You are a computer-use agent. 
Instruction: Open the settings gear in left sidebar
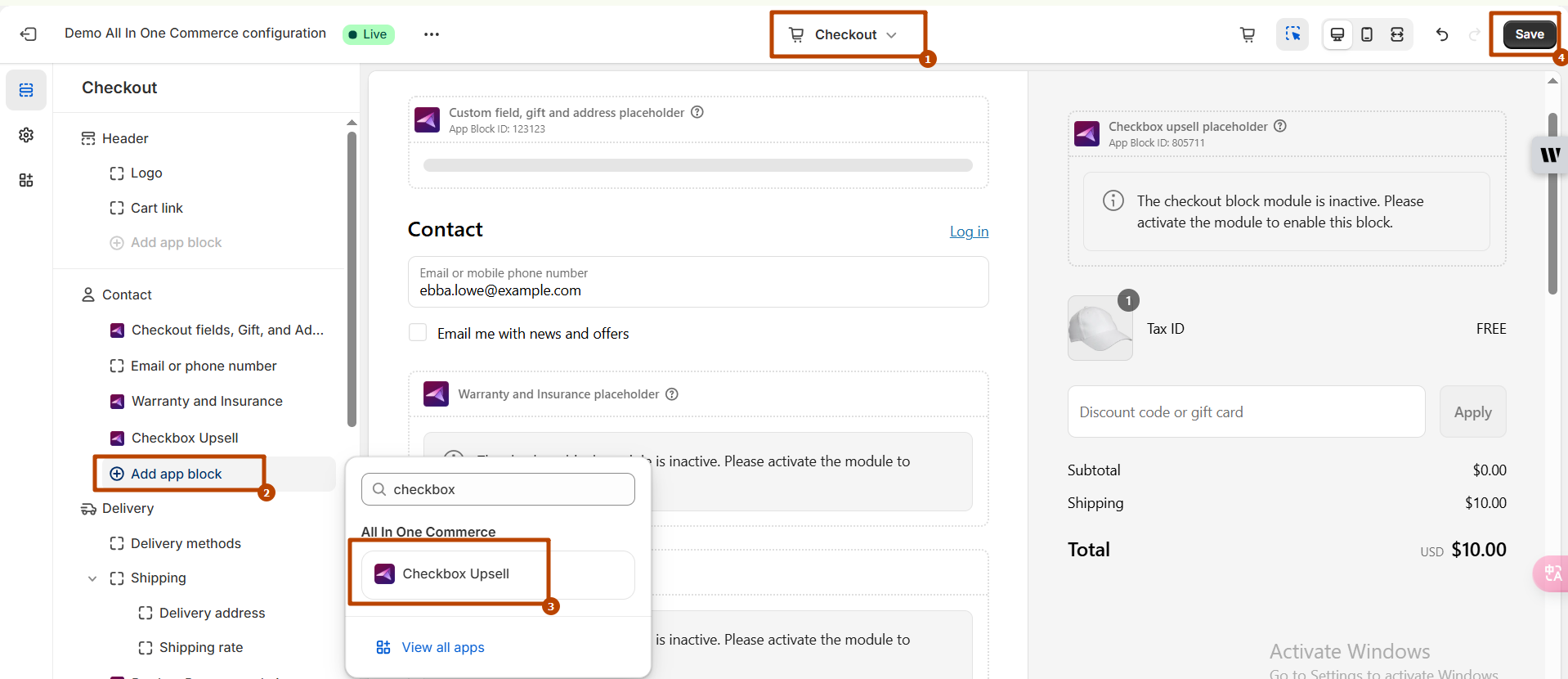(26, 135)
